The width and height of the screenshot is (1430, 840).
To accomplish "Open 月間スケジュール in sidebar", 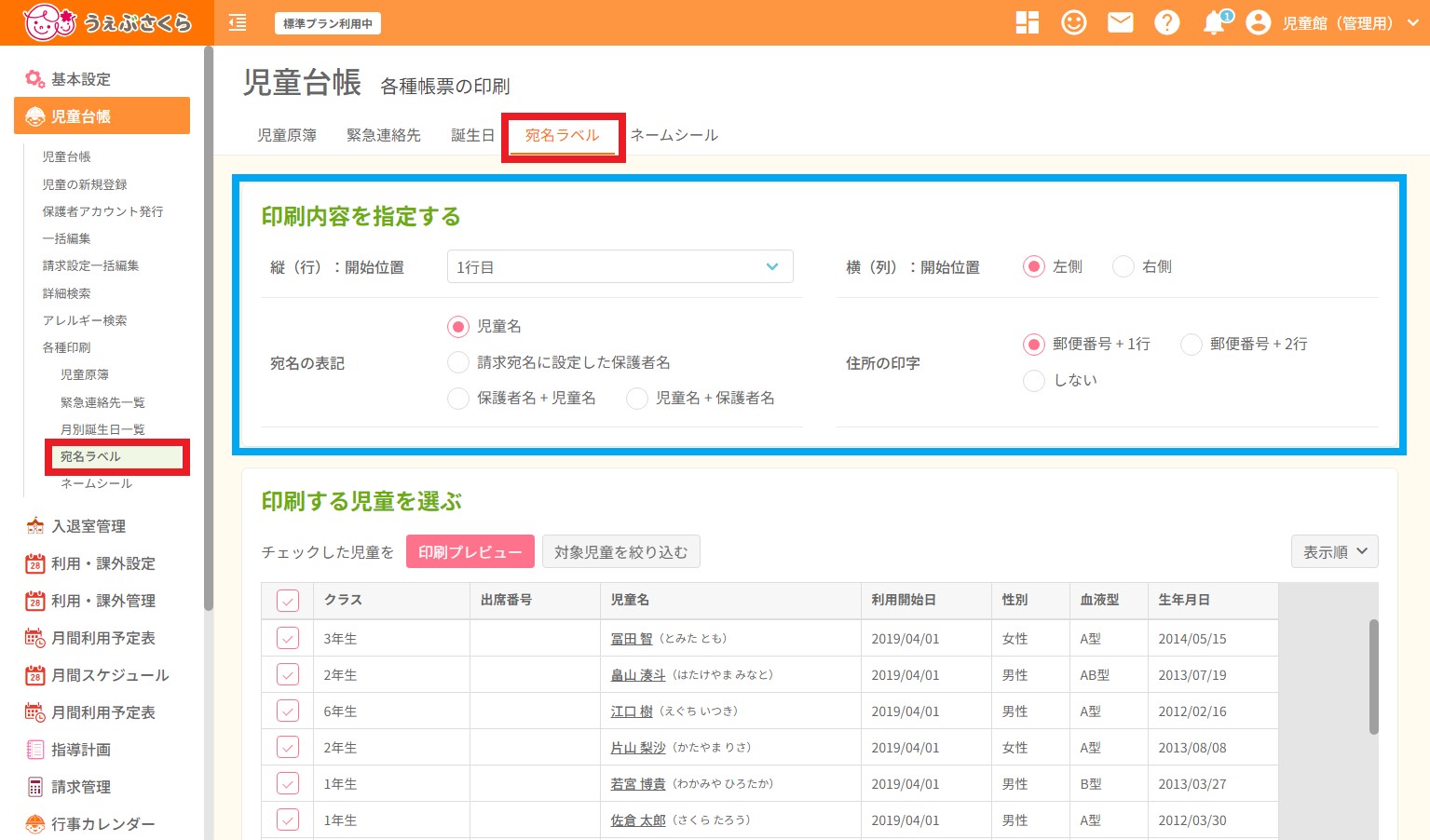I will (x=98, y=675).
